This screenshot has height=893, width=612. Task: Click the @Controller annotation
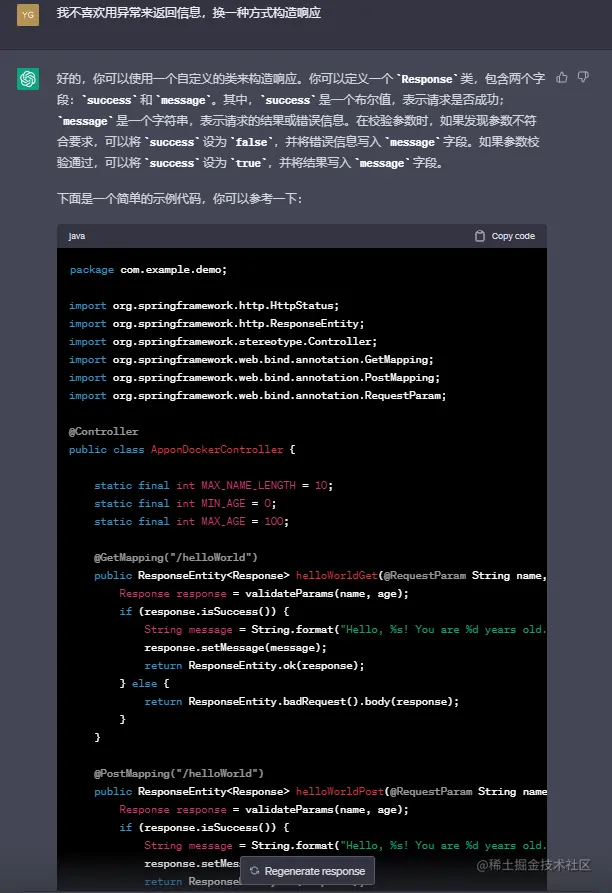(x=104, y=431)
